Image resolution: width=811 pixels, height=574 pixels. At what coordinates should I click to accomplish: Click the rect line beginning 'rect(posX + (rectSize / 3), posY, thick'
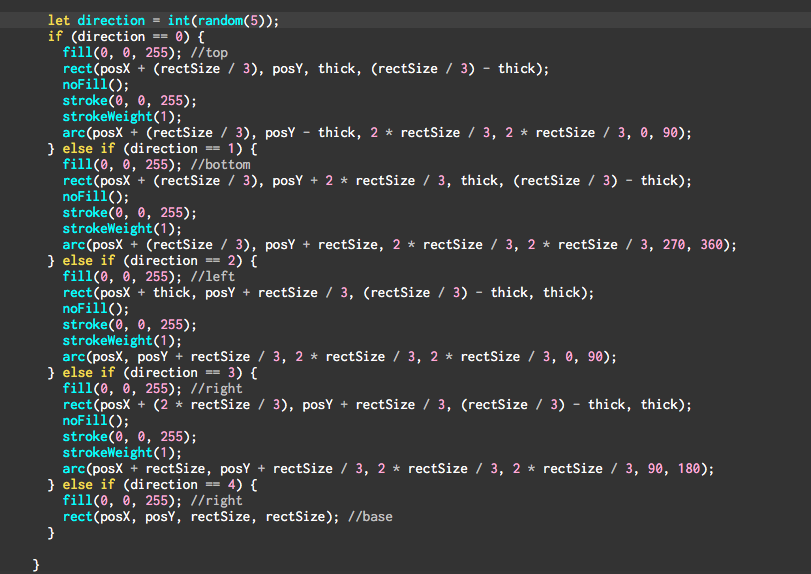(x=306, y=69)
